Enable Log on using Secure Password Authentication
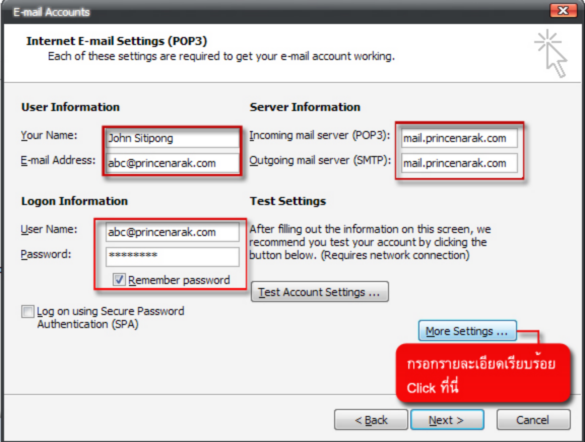The width and height of the screenshot is (585, 442). (27, 311)
